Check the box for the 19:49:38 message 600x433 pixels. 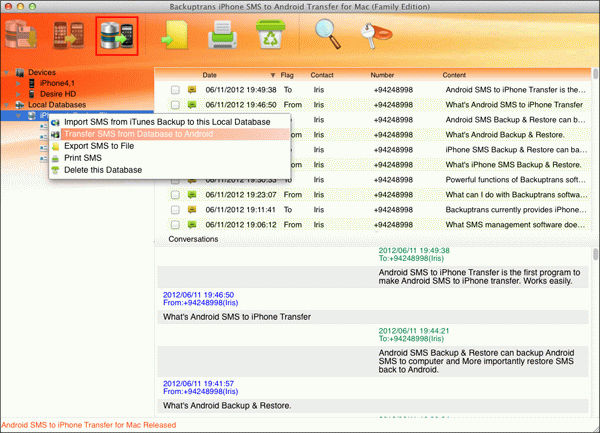175,90
